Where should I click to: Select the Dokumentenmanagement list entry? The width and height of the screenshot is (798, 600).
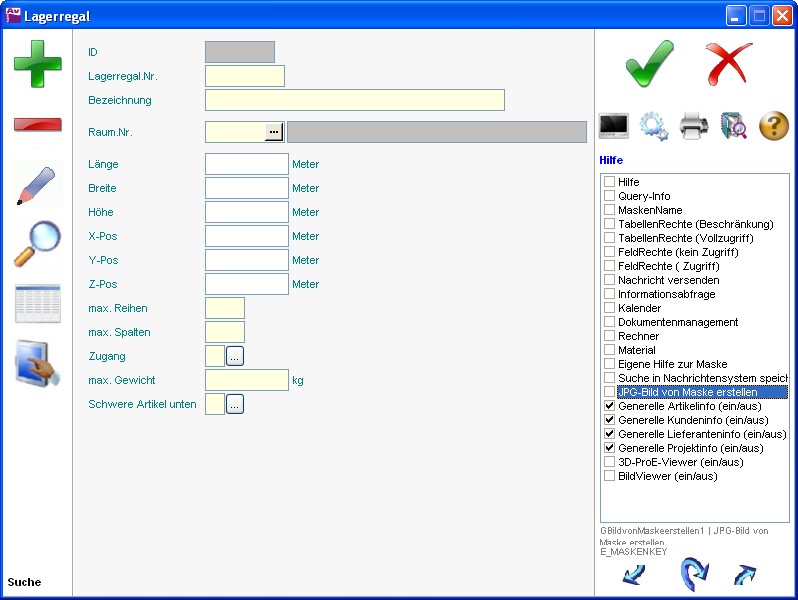click(677, 323)
